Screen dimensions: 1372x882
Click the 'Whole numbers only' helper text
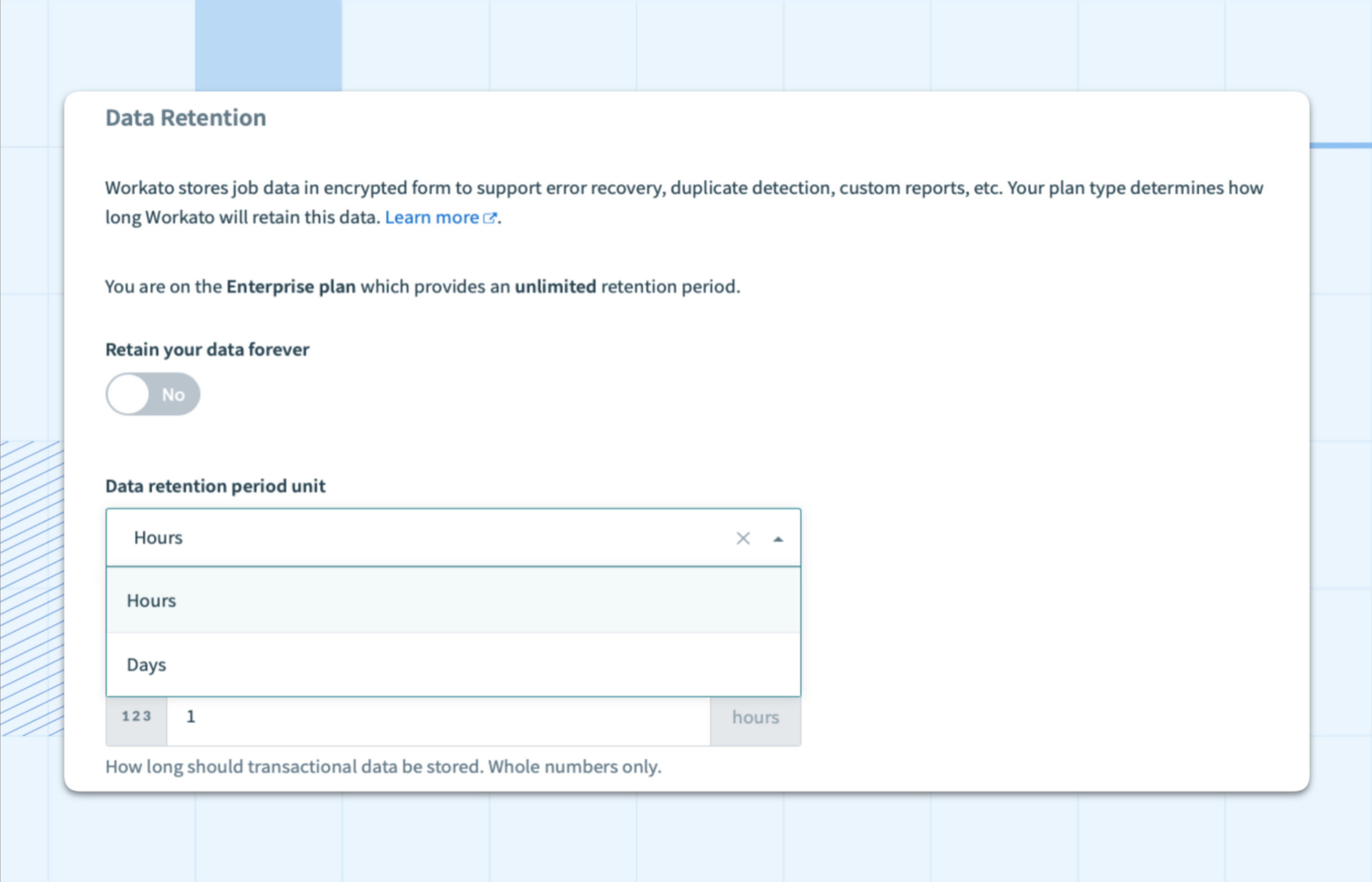[x=574, y=767]
